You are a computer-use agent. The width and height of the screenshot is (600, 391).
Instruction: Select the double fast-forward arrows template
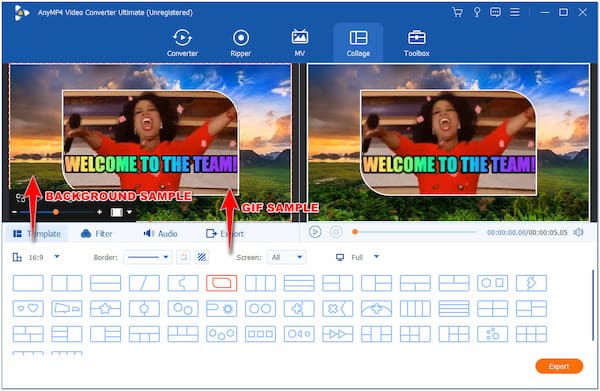[338, 334]
